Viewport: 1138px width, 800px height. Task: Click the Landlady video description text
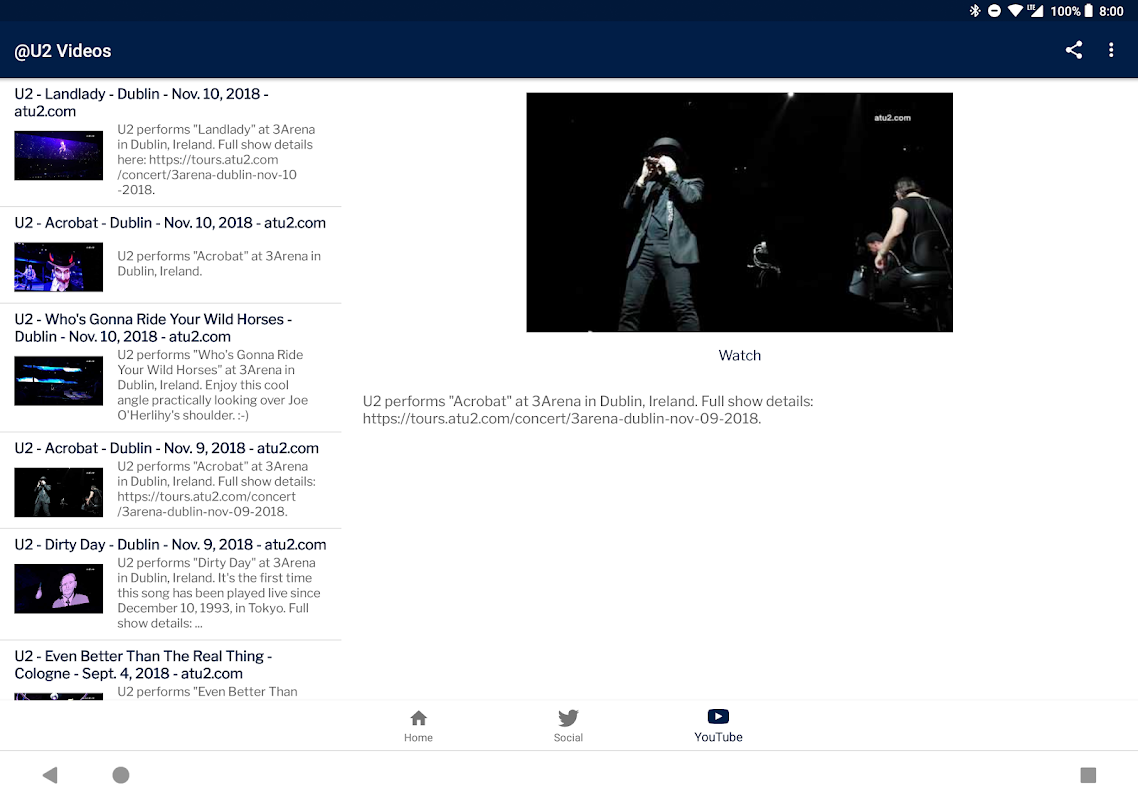216,159
